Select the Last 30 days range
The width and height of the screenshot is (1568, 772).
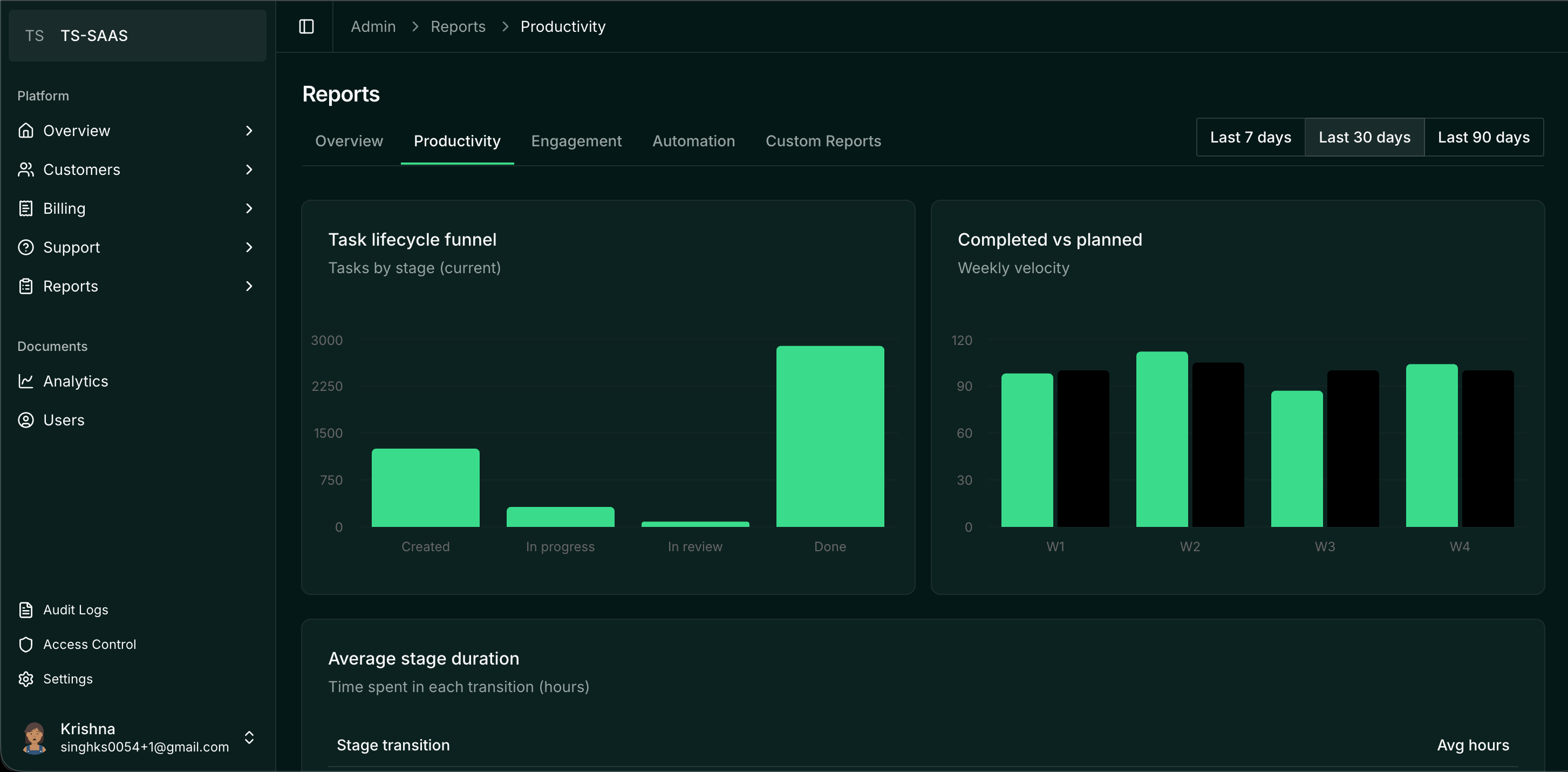[1364, 138]
